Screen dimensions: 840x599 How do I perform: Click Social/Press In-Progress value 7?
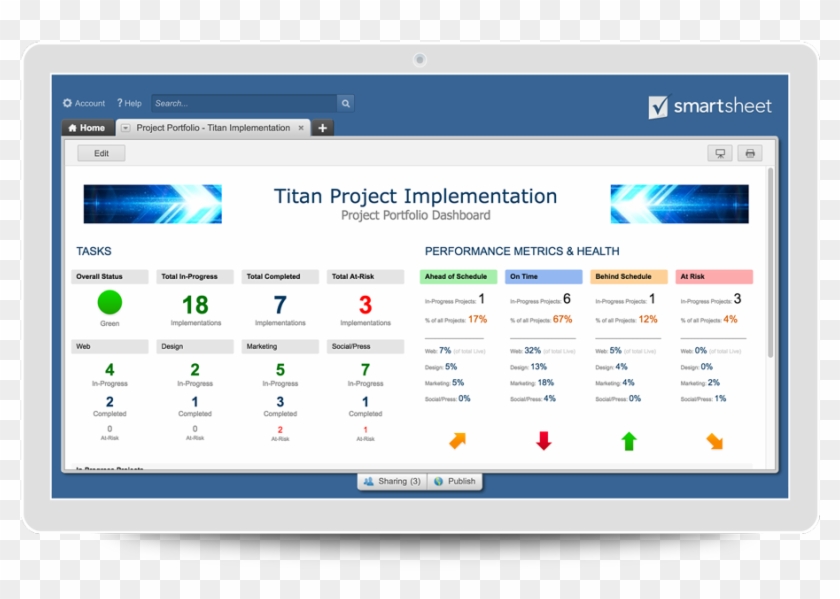coord(365,370)
